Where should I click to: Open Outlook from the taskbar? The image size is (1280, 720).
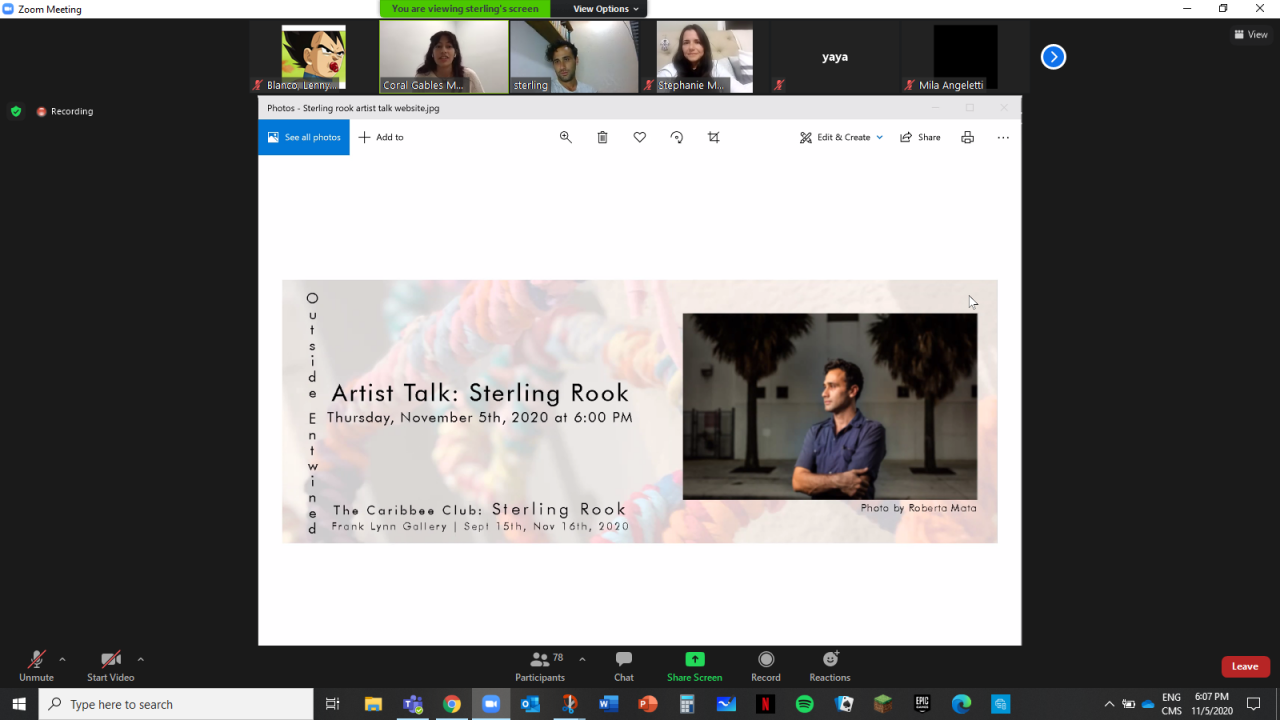[530, 704]
